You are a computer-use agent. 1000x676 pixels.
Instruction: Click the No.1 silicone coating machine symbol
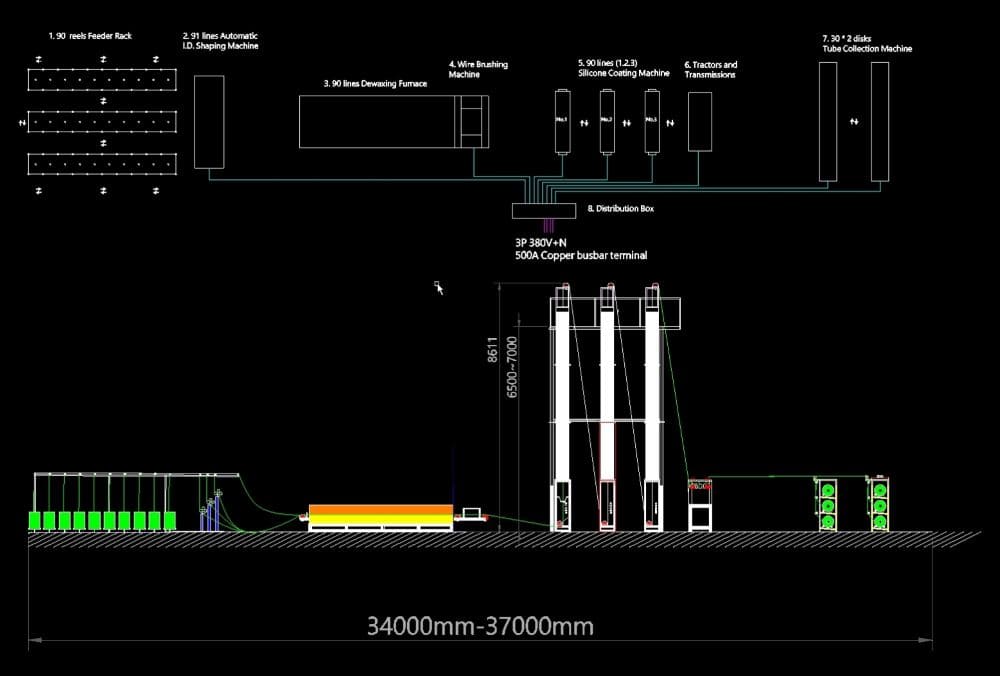coord(562,121)
